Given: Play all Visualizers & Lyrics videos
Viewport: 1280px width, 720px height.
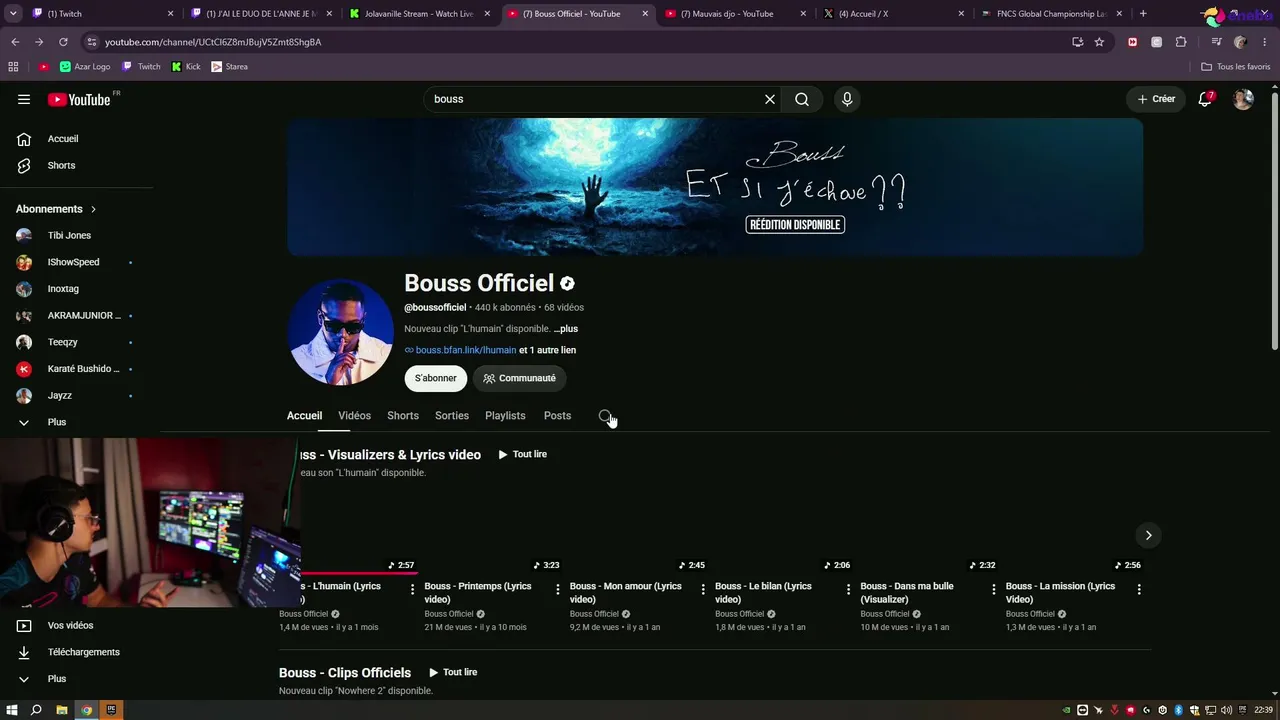Looking at the screenshot, I should [x=522, y=455].
